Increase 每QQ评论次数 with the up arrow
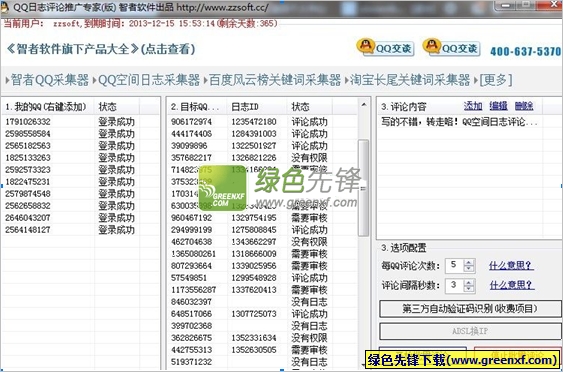This screenshot has height=372, width=563. coord(468,262)
